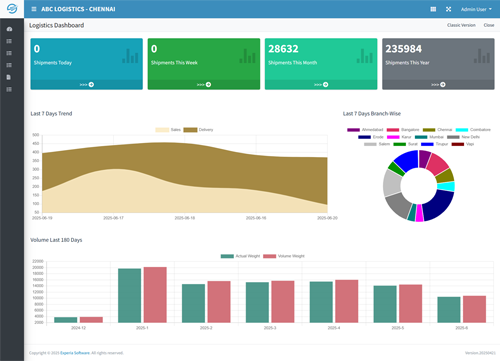
Task: Click the Shipments This Week label
Action: pyautogui.click(x=174, y=63)
